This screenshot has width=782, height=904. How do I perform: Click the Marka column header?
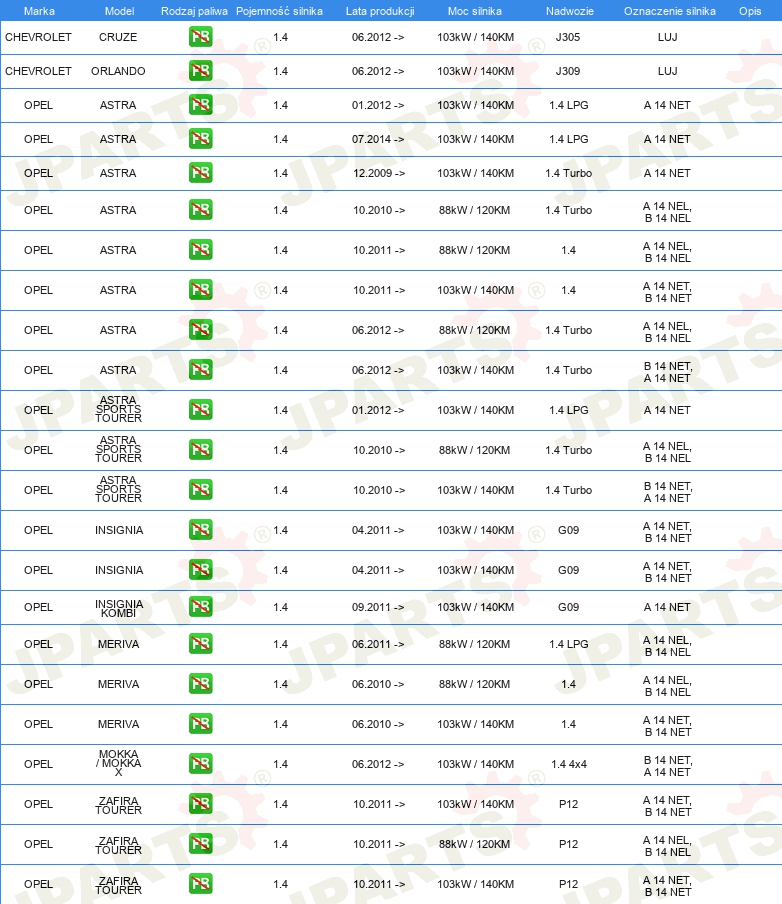pyautogui.click(x=39, y=11)
